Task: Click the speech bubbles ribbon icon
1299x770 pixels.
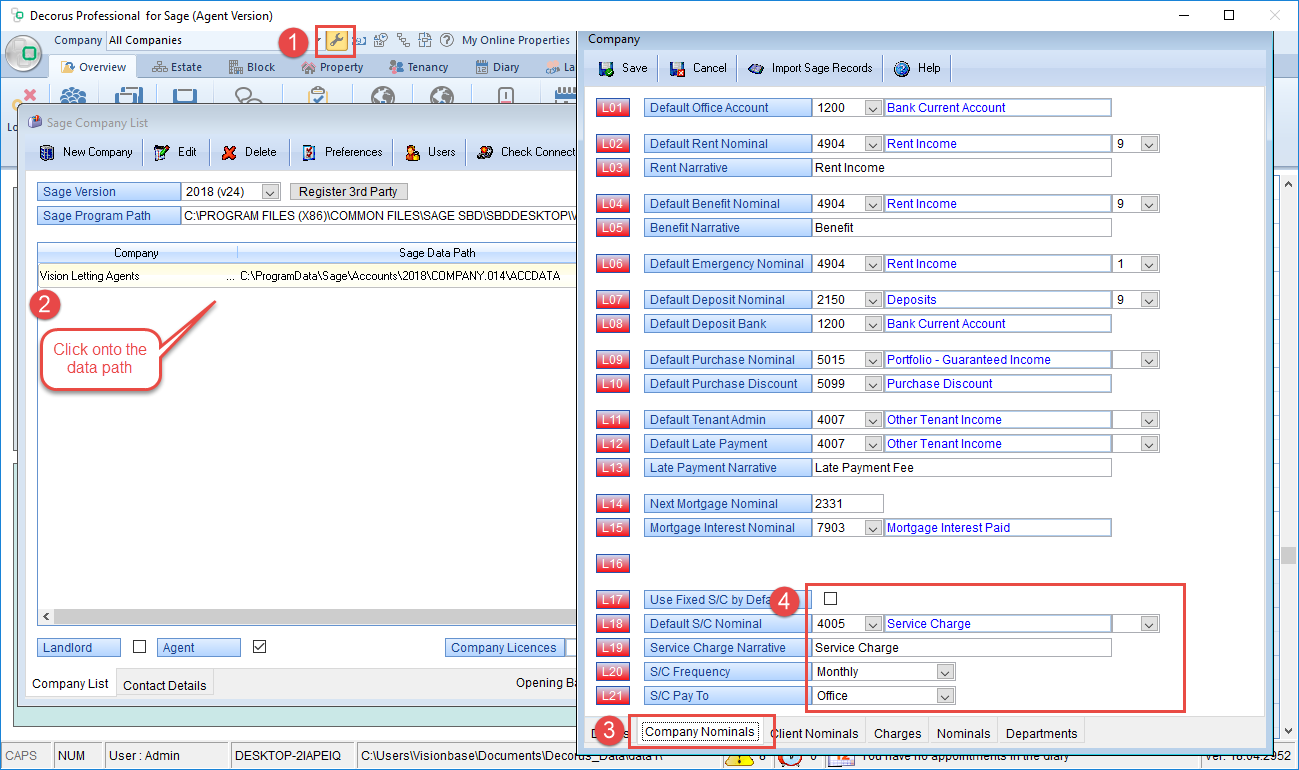Action: (x=247, y=97)
